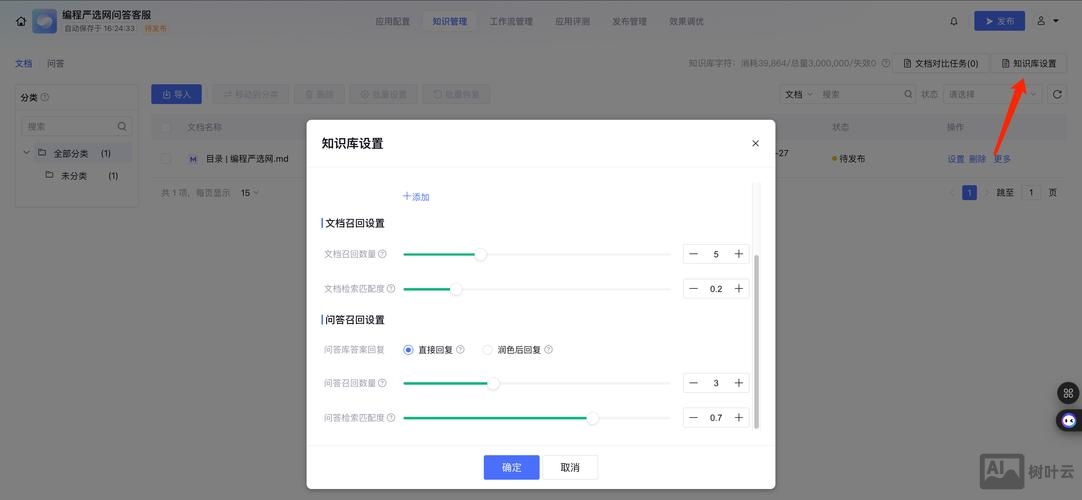This screenshot has height=500, width=1082.
Task: Adjust the 问答召回数量 slider handle
Action: click(x=493, y=383)
